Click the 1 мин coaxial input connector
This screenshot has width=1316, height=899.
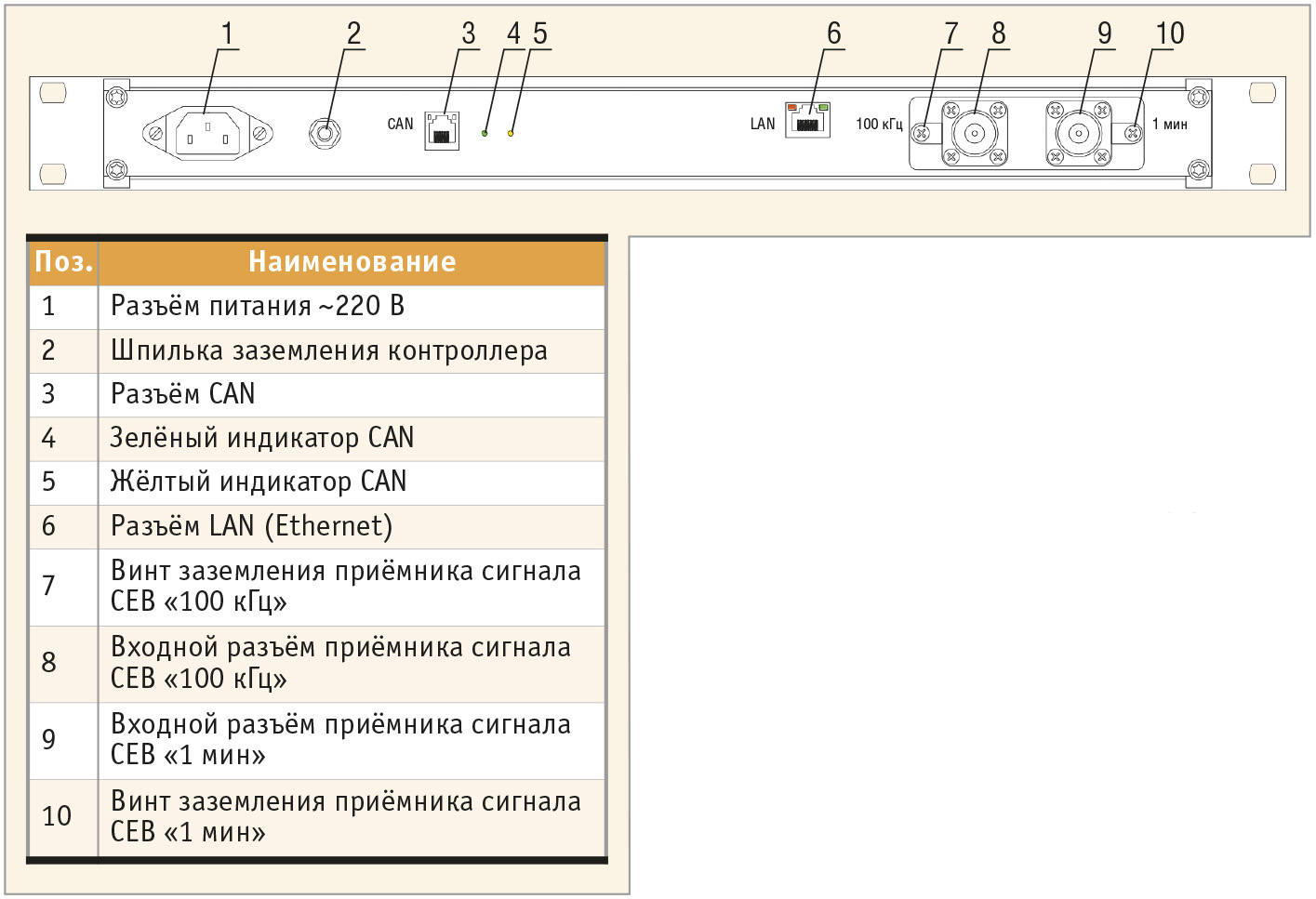pyautogui.click(x=1078, y=133)
